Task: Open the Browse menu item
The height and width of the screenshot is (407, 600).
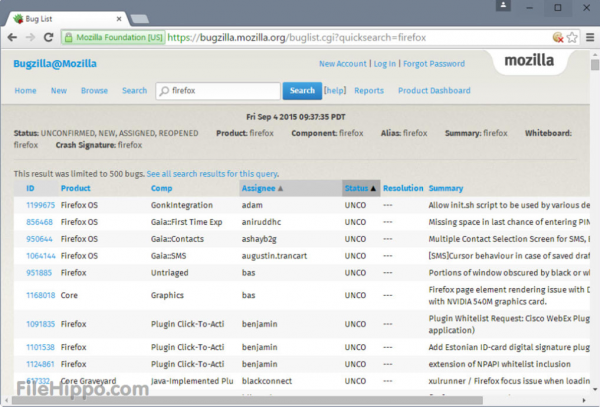Action: 94,91
